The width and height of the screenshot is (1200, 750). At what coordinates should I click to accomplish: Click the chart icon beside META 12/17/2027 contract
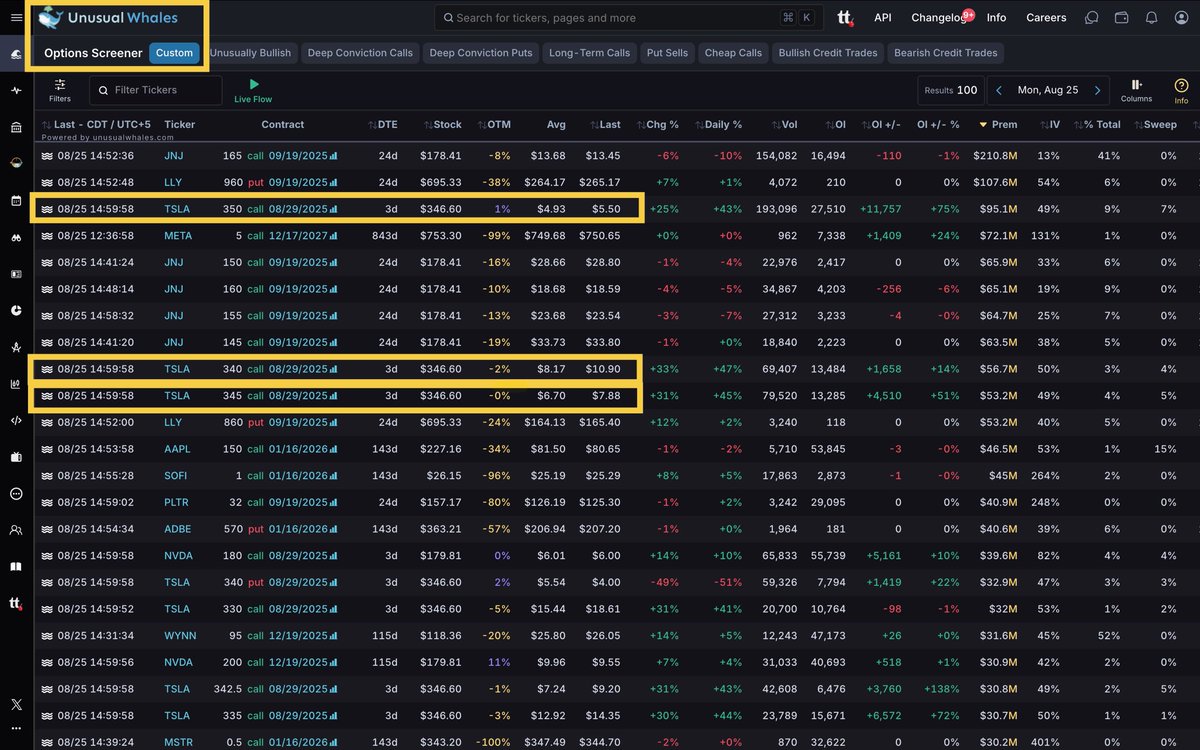pos(333,236)
